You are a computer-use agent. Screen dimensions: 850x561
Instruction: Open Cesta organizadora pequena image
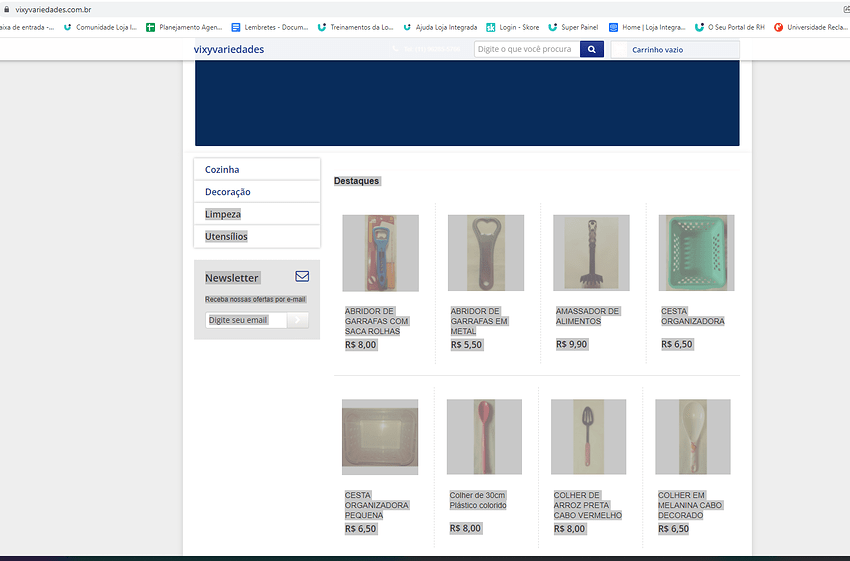379,437
